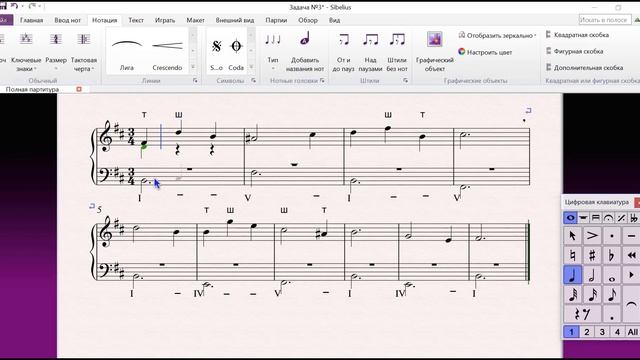Open the Вид ribbon tab

coord(335,20)
